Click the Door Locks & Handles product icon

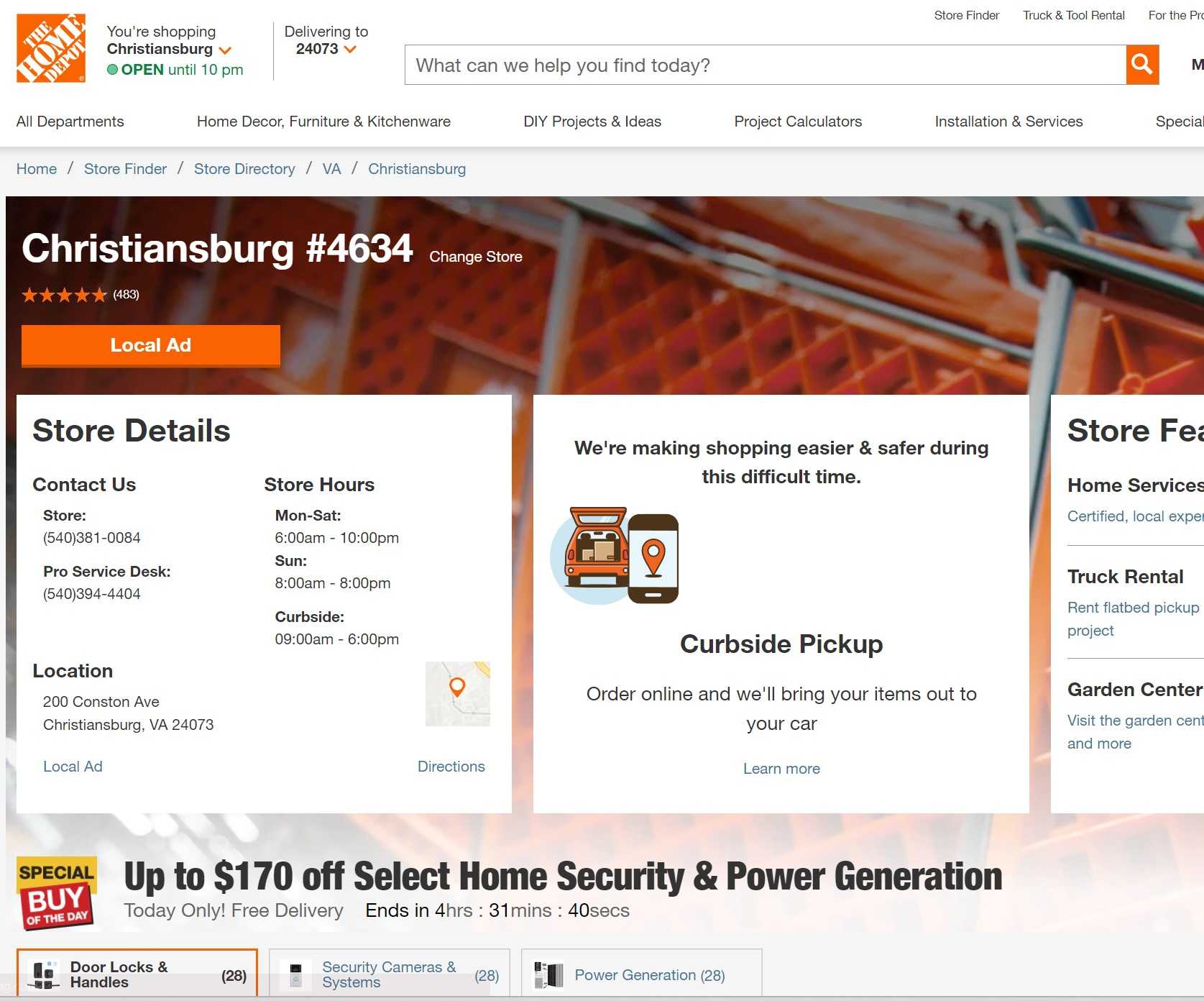tap(45, 975)
